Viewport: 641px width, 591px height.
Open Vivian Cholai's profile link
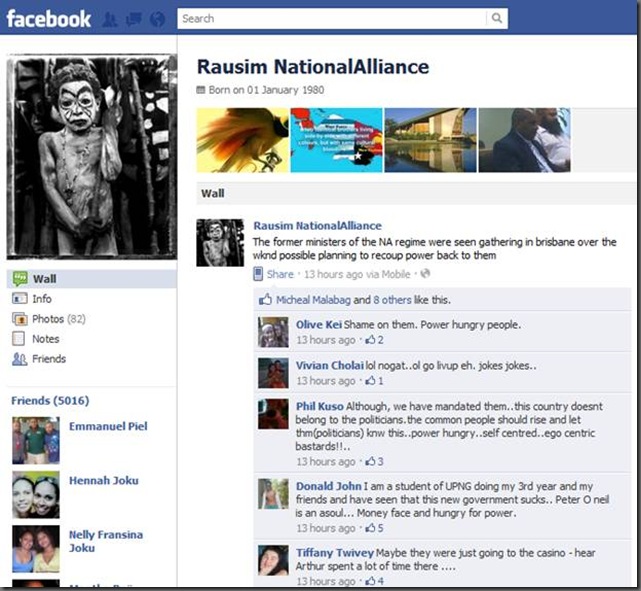[x=329, y=365]
